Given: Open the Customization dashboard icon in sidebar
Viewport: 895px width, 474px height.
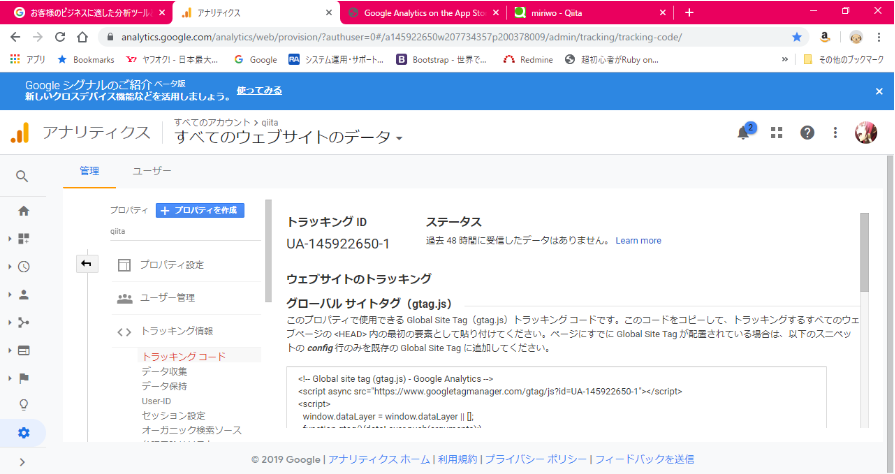Looking at the screenshot, I should point(23,239).
